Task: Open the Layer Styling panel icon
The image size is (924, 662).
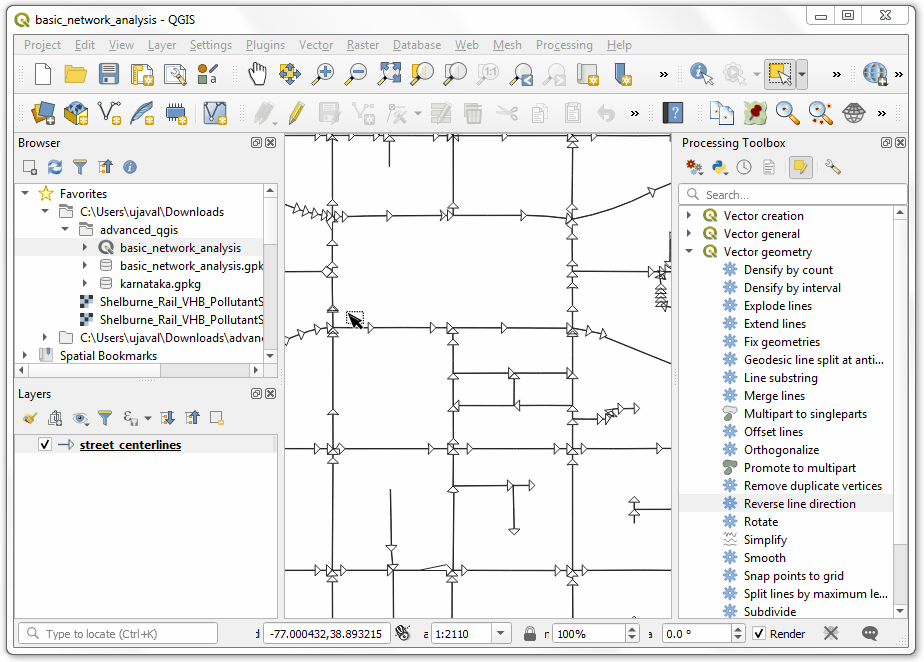Action: (x=30, y=419)
